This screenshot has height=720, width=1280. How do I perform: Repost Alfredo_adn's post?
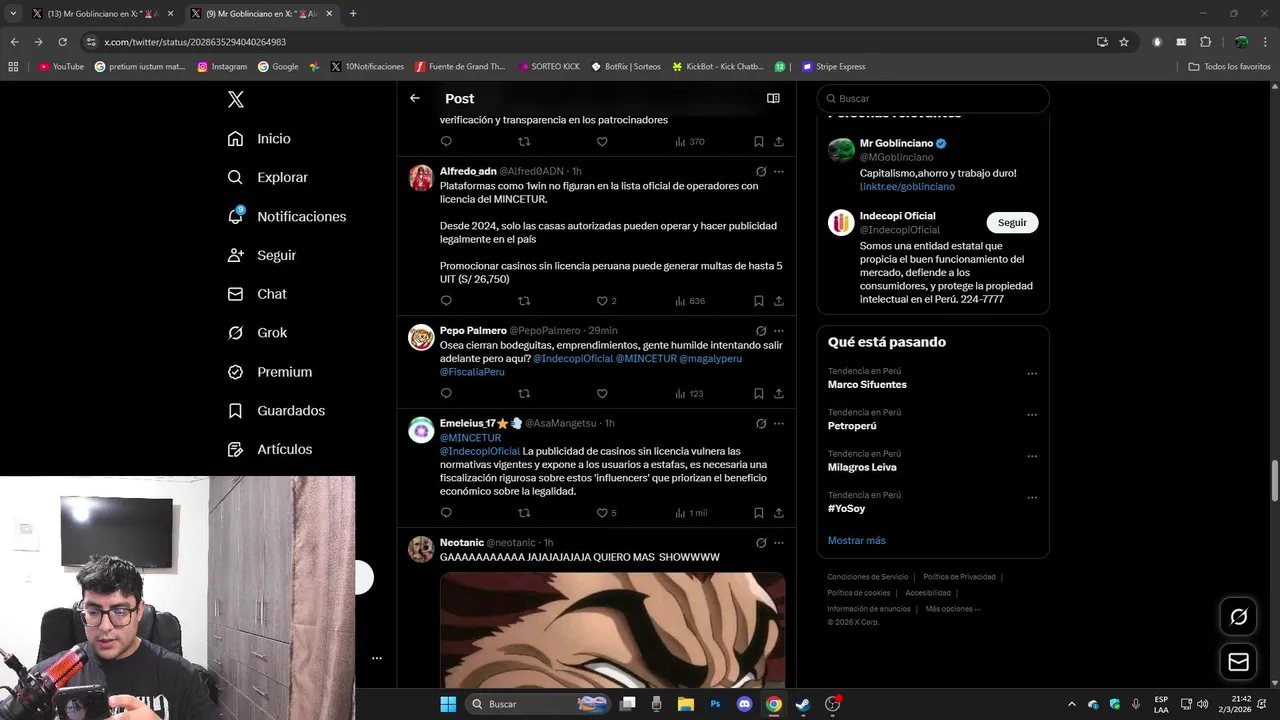tap(524, 301)
